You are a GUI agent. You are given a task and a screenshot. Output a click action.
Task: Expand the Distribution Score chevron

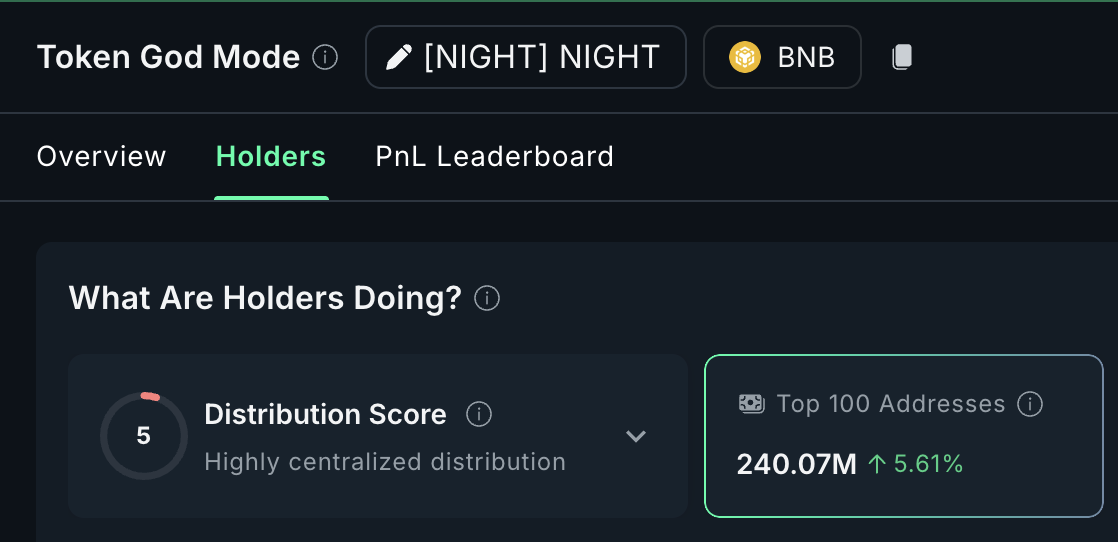tap(636, 436)
